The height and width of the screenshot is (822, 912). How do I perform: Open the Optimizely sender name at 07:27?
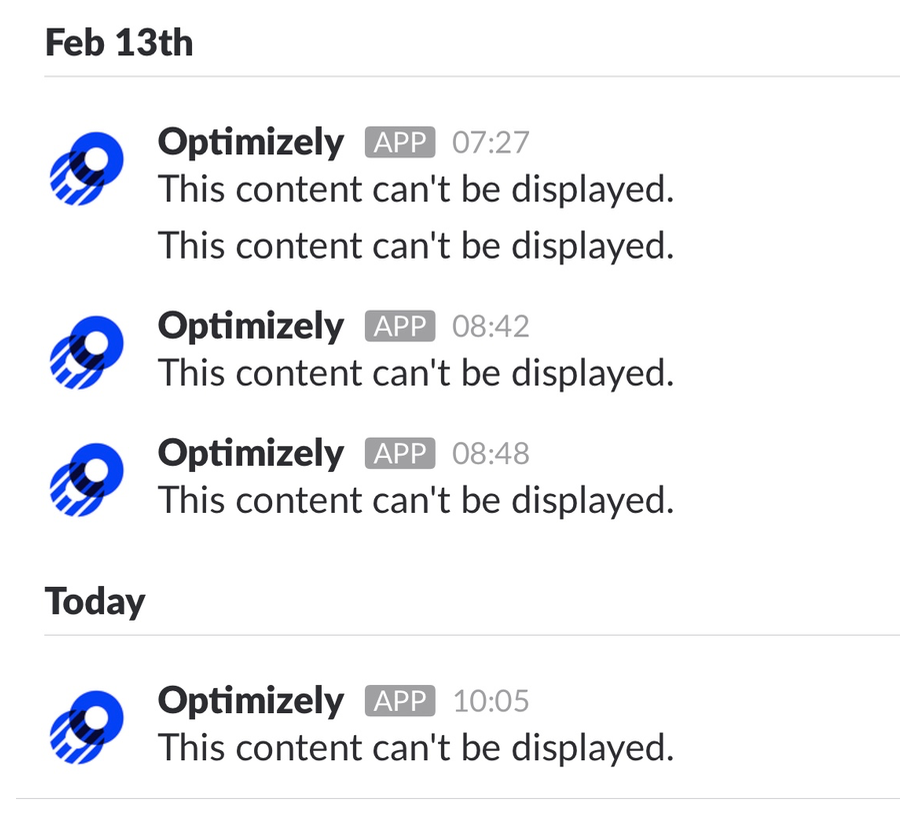pos(251,143)
